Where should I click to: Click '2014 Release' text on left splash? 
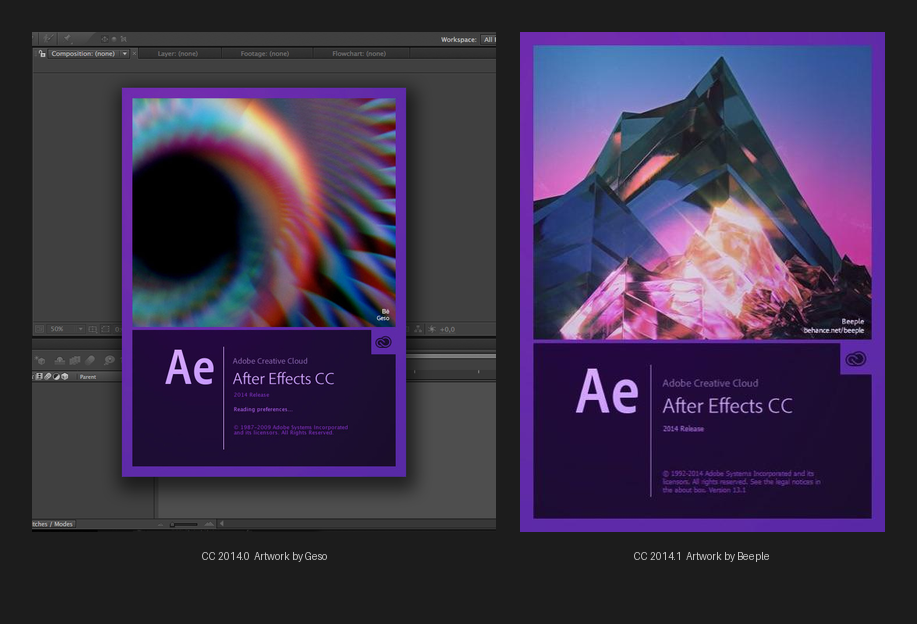[251, 395]
